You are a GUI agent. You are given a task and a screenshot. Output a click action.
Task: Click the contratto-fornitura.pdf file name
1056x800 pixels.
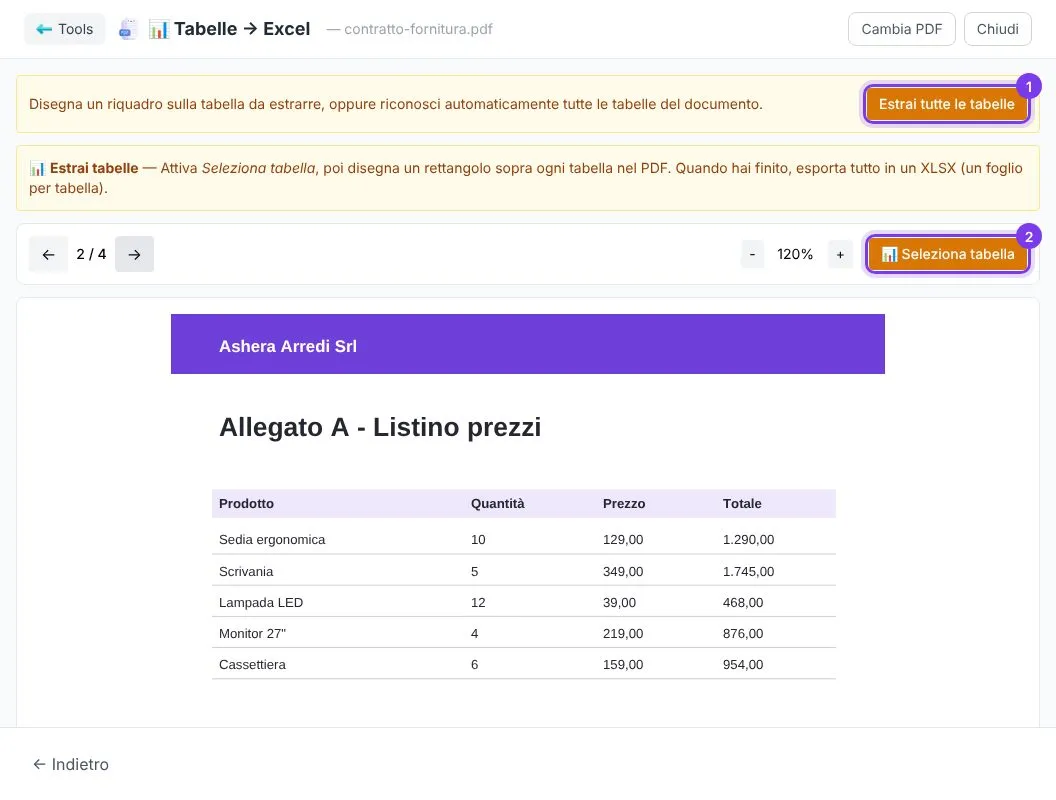(418, 29)
